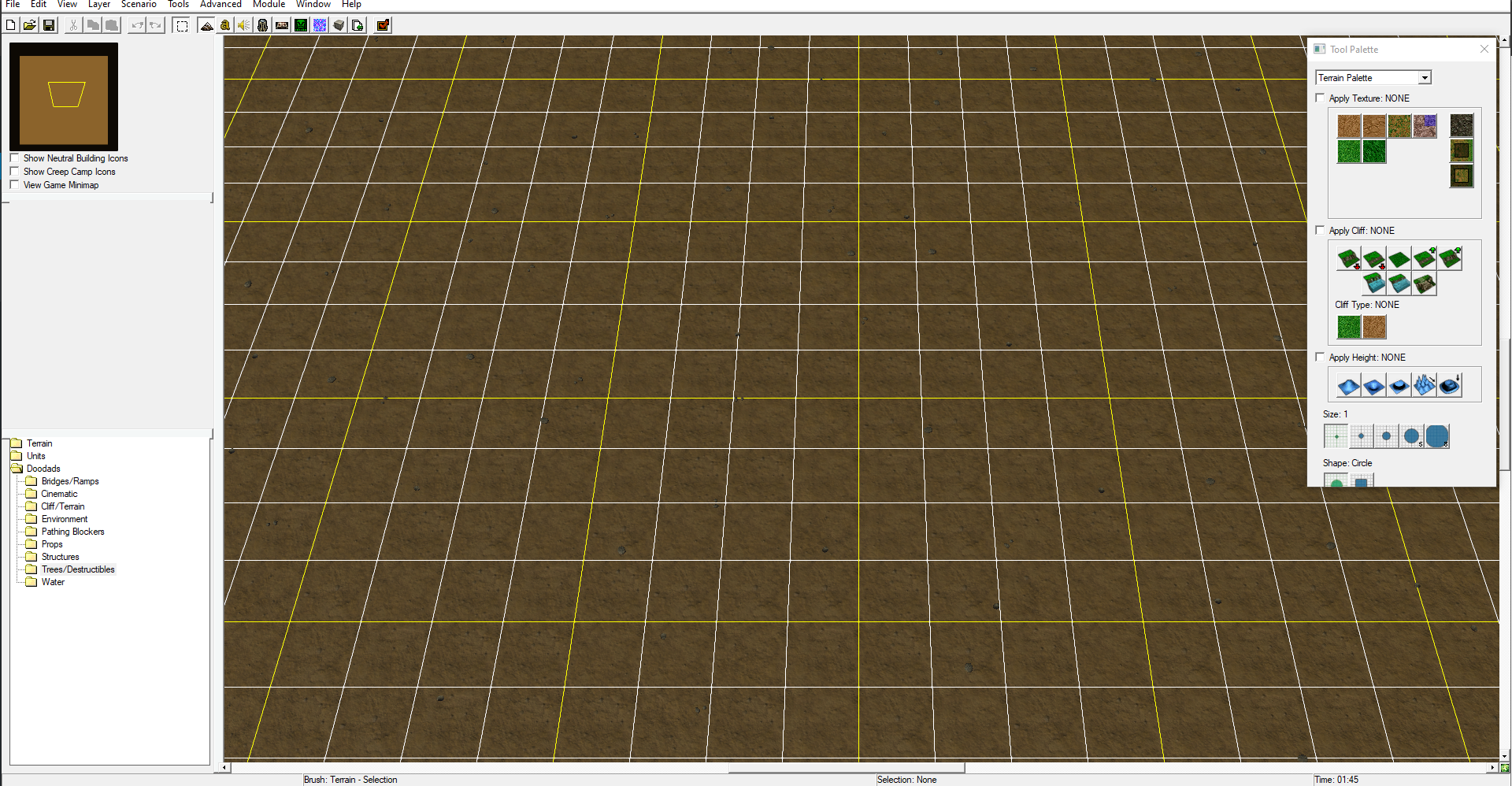Select the Lower height dip tool
This screenshot has width=1512, height=786.
point(1374,385)
